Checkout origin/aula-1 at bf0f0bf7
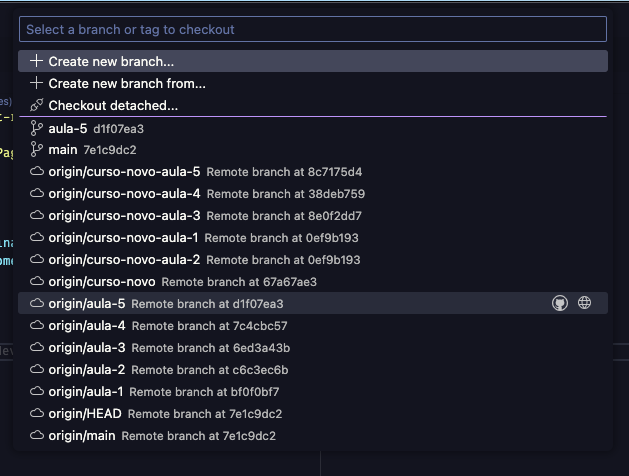The width and height of the screenshot is (629, 476). click(x=313, y=392)
